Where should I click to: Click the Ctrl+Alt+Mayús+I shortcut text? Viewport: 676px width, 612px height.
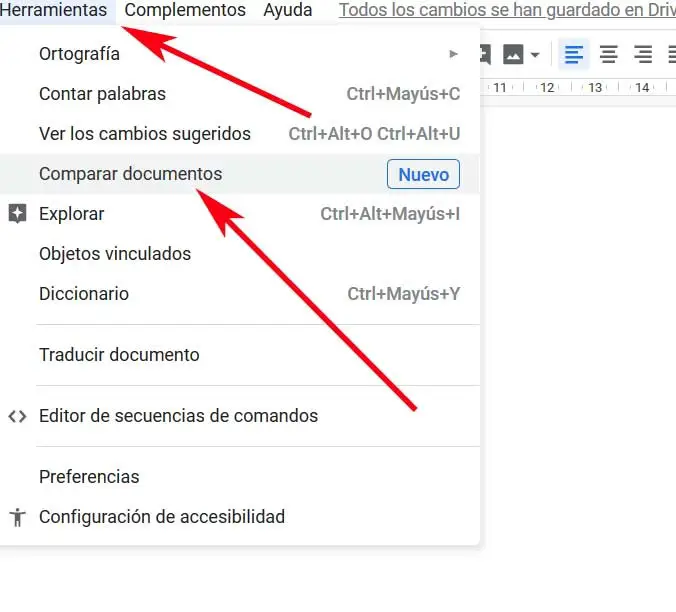coord(390,214)
